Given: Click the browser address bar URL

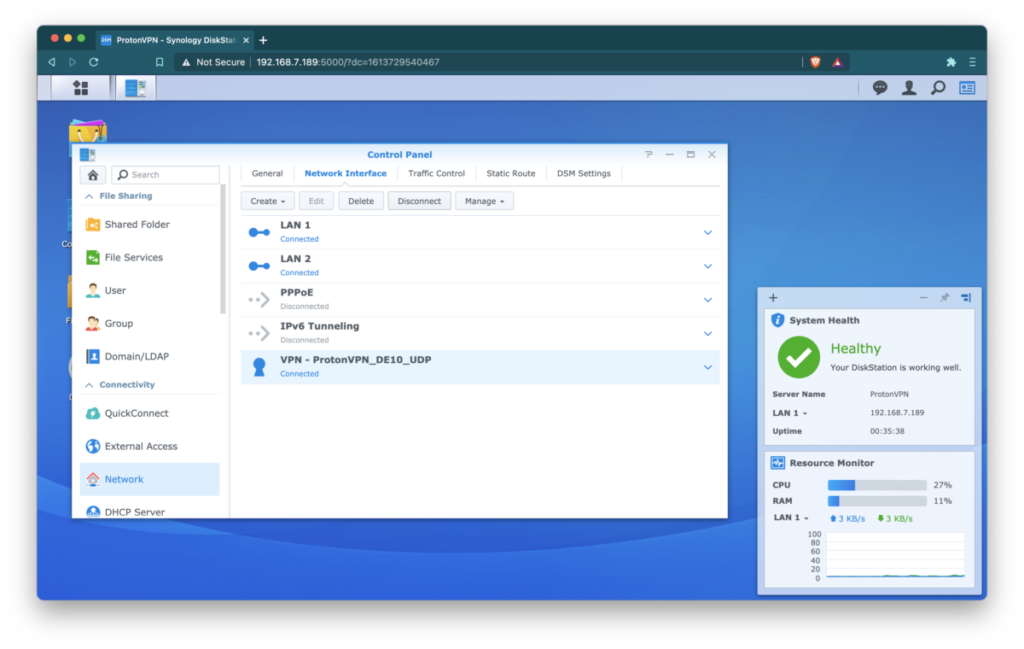Looking at the screenshot, I should tap(348, 62).
